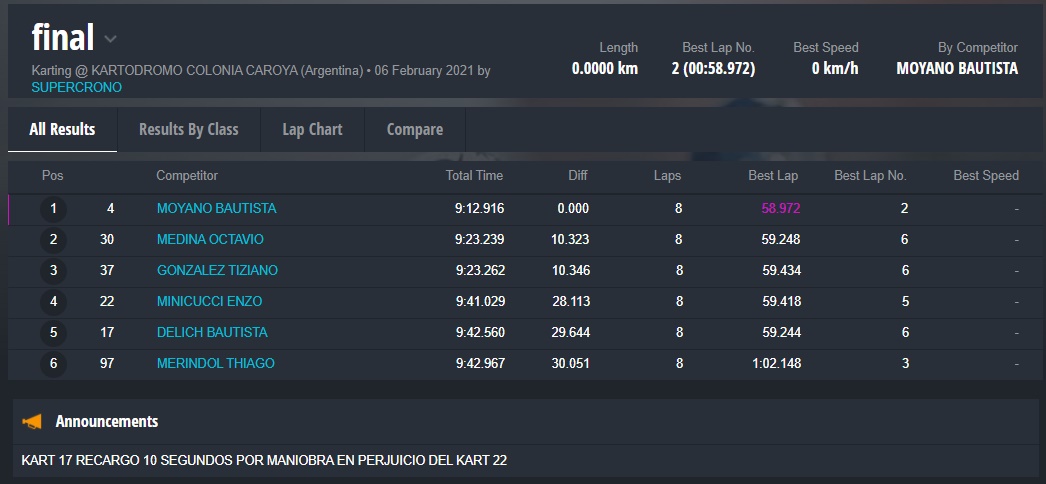The width and height of the screenshot is (1046, 484).
Task: Open the SUPERCRONO organizer link
Action: click(x=76, y=87)
